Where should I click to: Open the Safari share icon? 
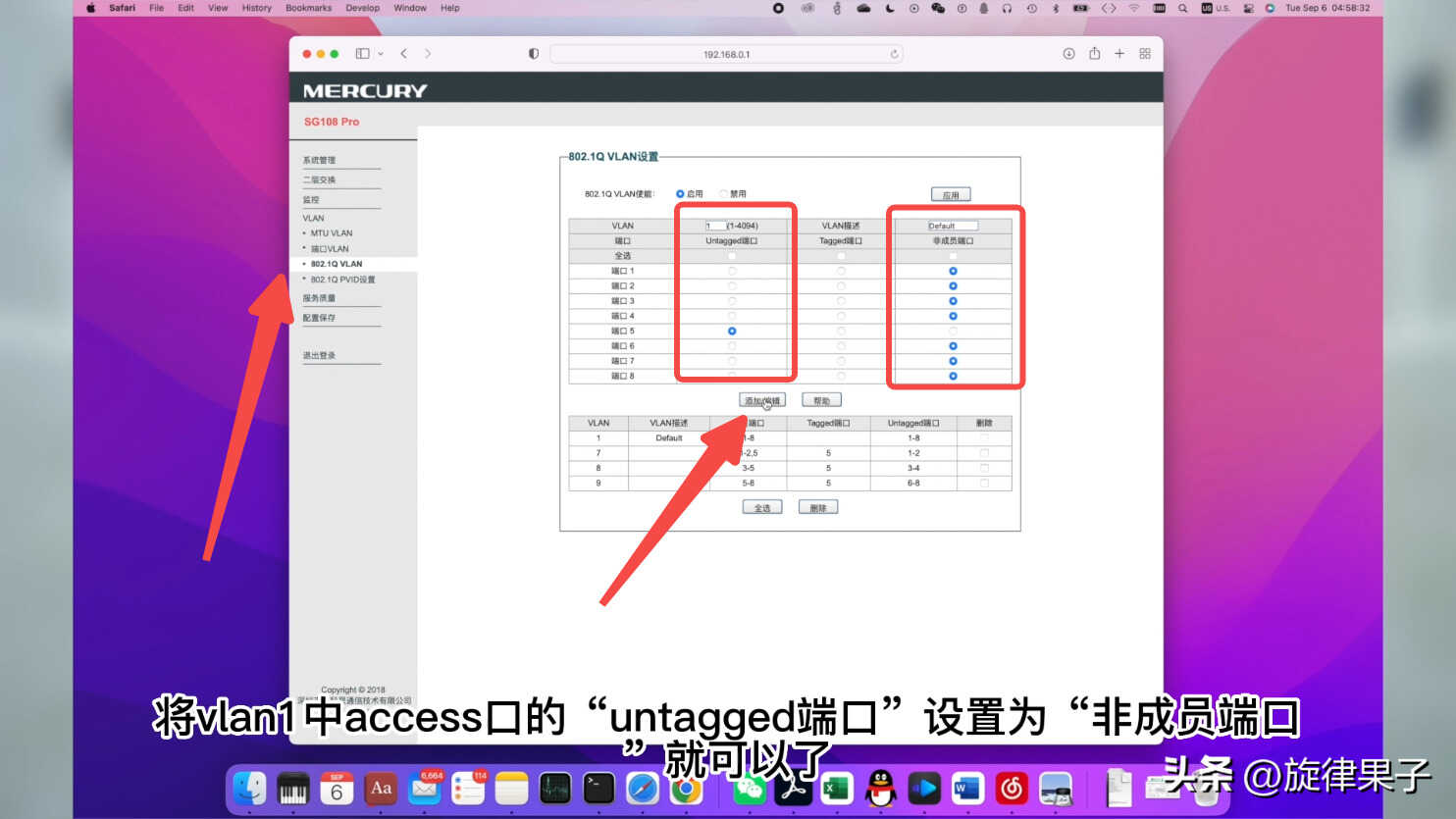[x=1094, y=53]
